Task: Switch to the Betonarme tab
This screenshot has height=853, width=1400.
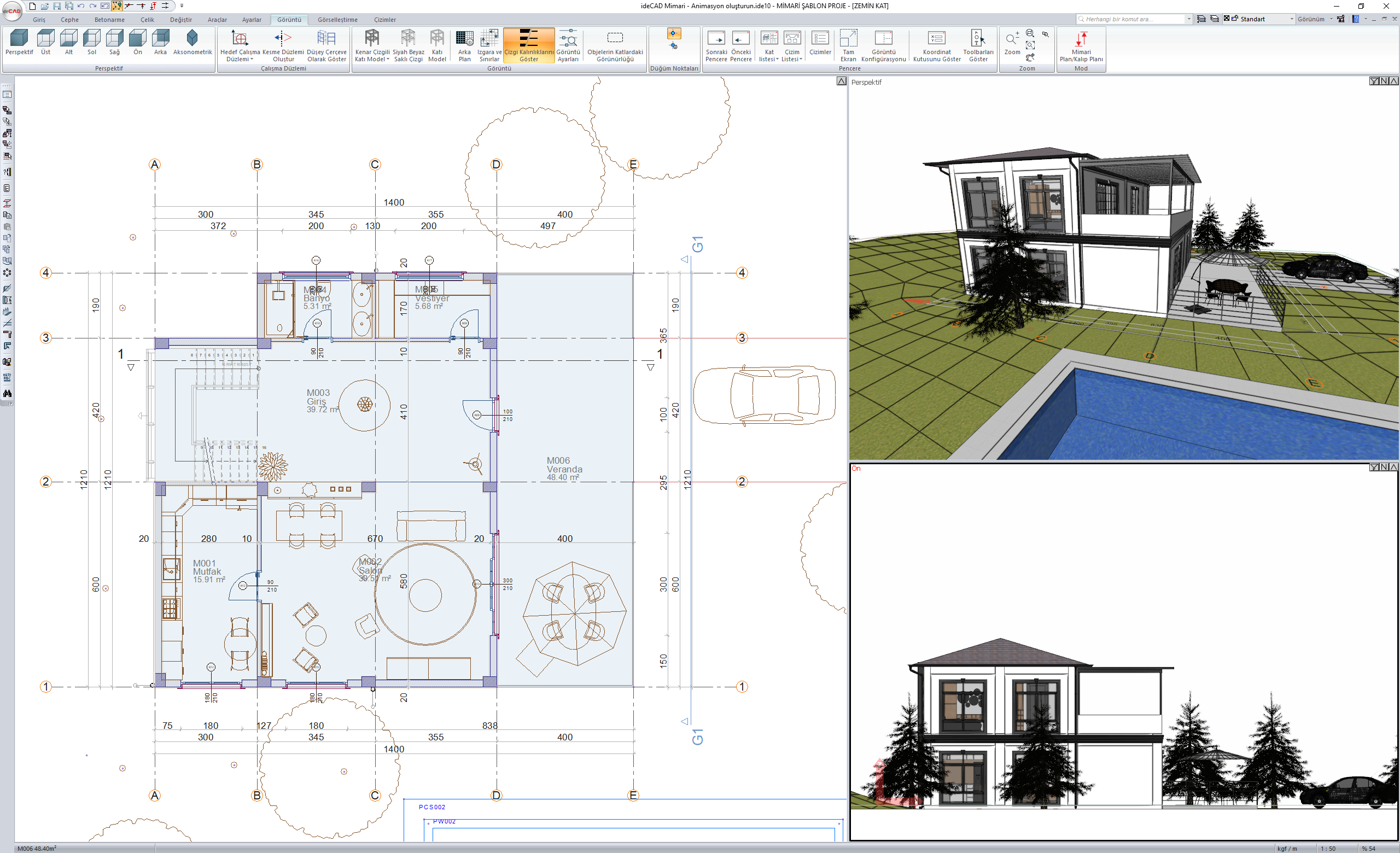Action: coord(109,19)
